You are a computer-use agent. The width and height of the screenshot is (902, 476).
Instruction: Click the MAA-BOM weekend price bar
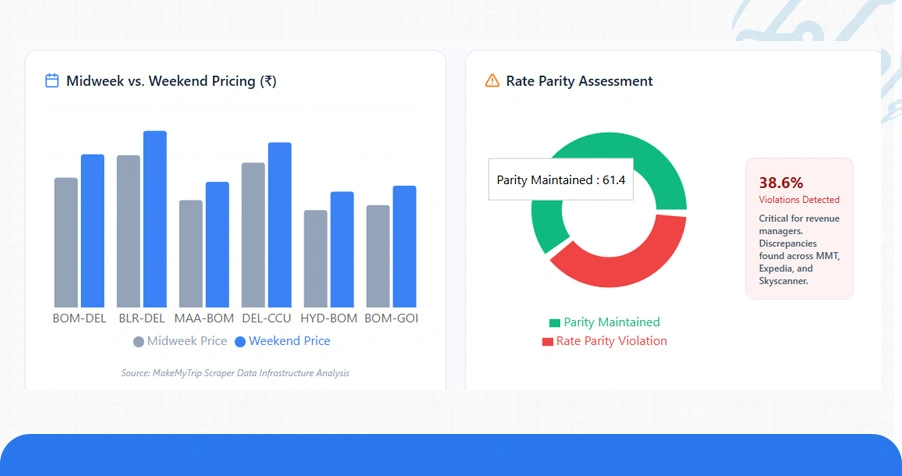click(x=217, y=244)
